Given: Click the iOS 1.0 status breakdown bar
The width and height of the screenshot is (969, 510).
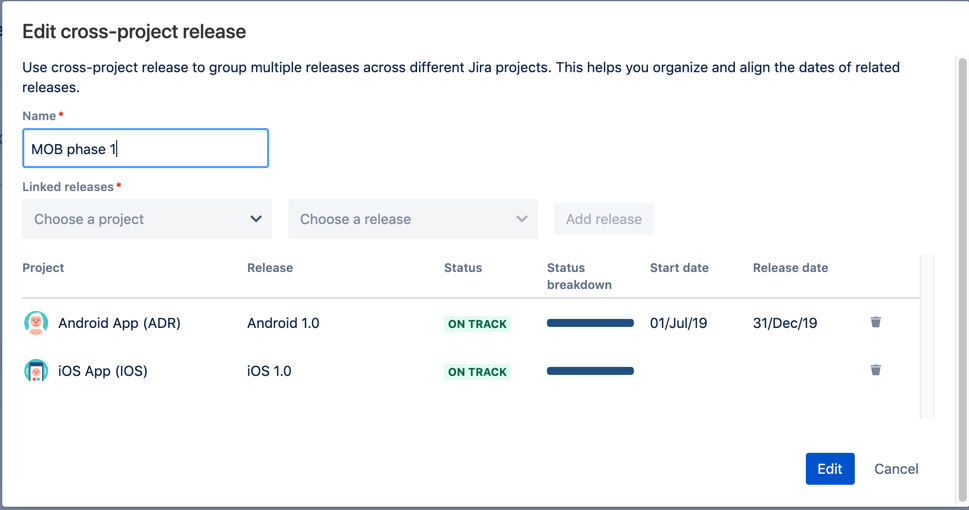Looking at the screenshot, I should (x=590, y=371).
